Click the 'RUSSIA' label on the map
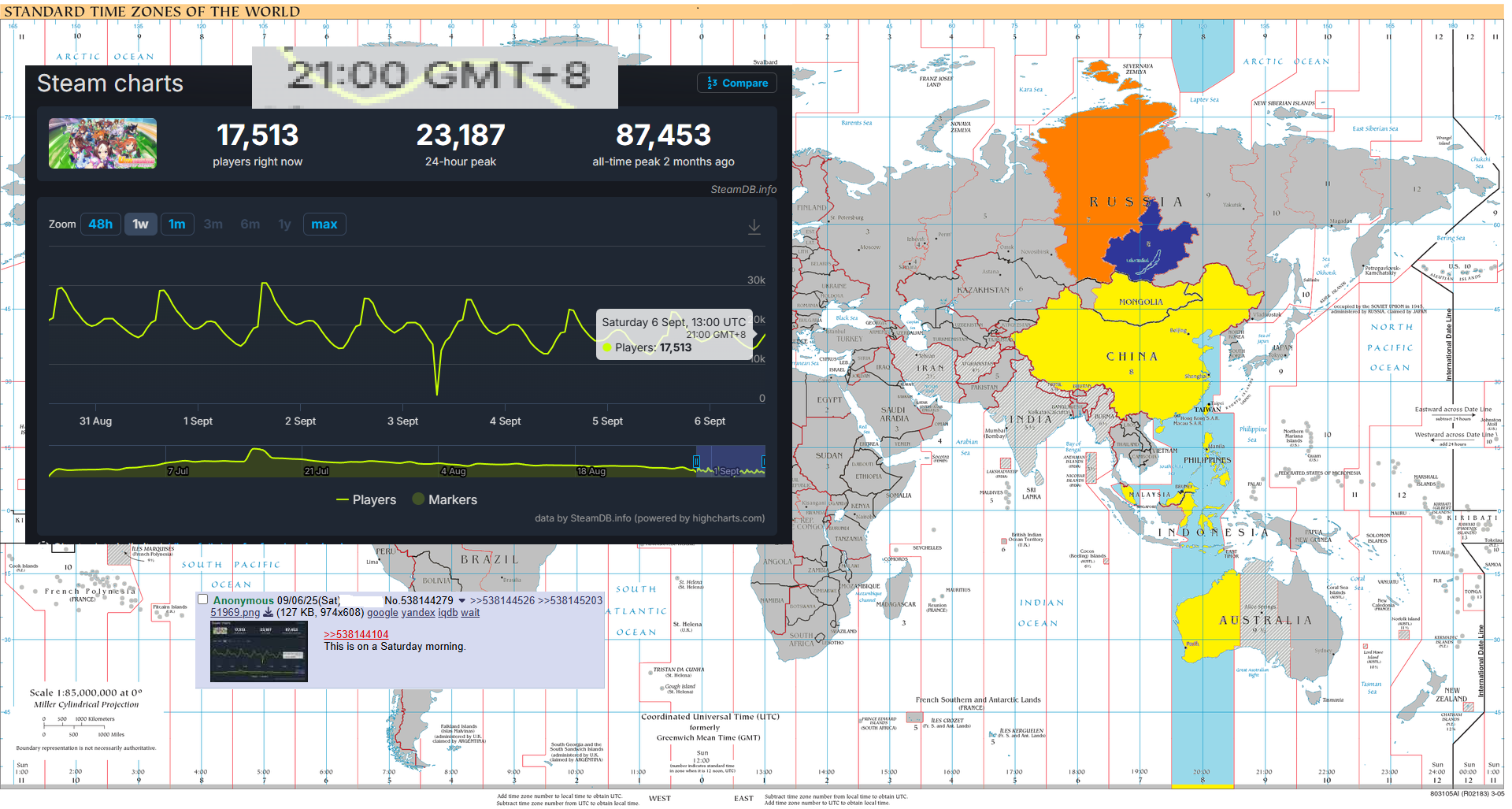1512x809 pixels. [x=1136, y=202]
